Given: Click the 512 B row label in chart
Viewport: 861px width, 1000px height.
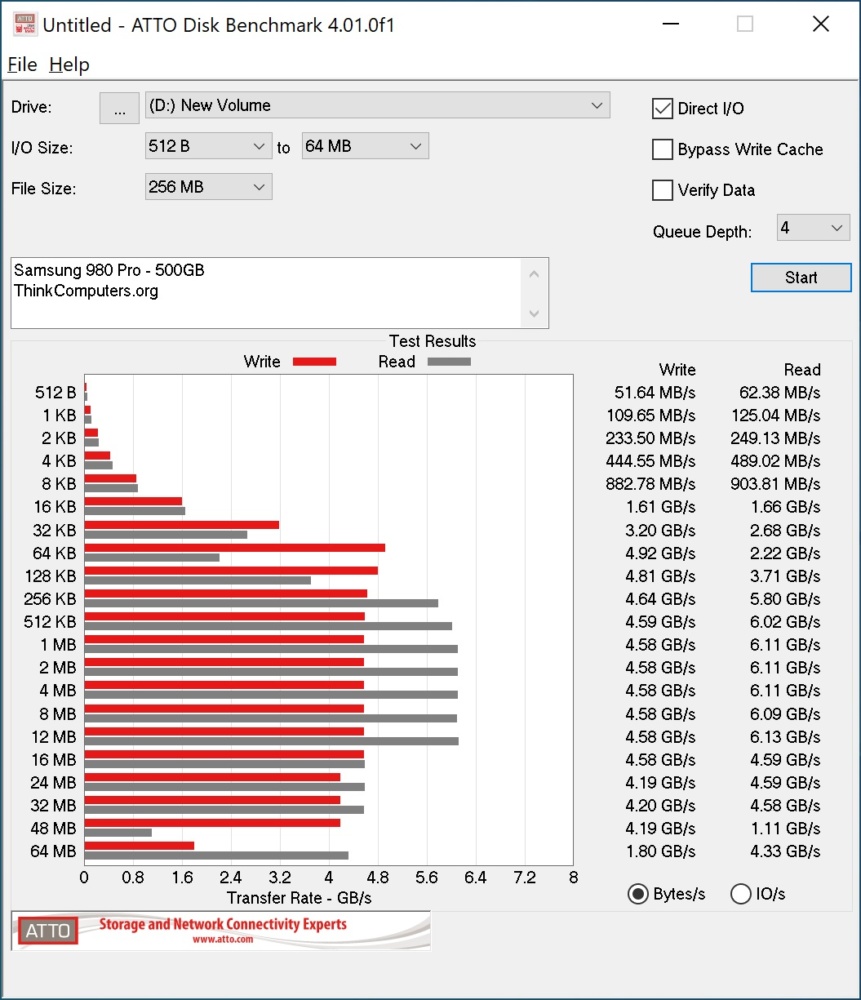Looking at the screenshot, I should [55, 392].
